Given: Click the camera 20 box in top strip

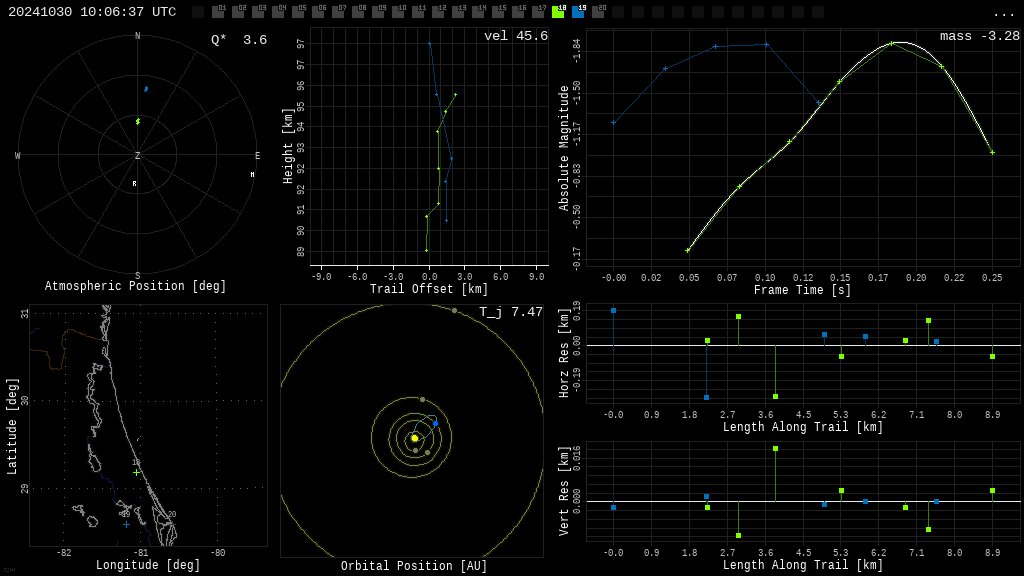Looking at the screenshot, I should [x=598, y=12].
